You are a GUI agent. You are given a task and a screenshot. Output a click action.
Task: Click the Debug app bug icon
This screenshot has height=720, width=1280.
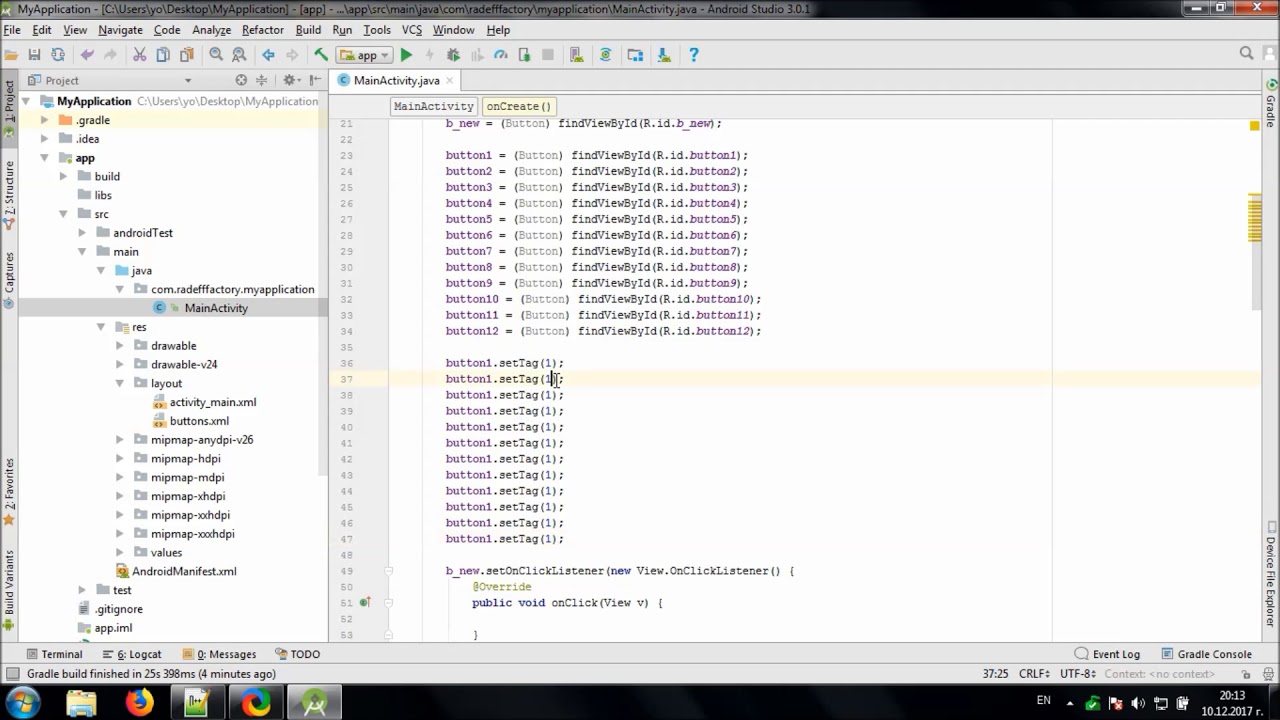point(453,55)
